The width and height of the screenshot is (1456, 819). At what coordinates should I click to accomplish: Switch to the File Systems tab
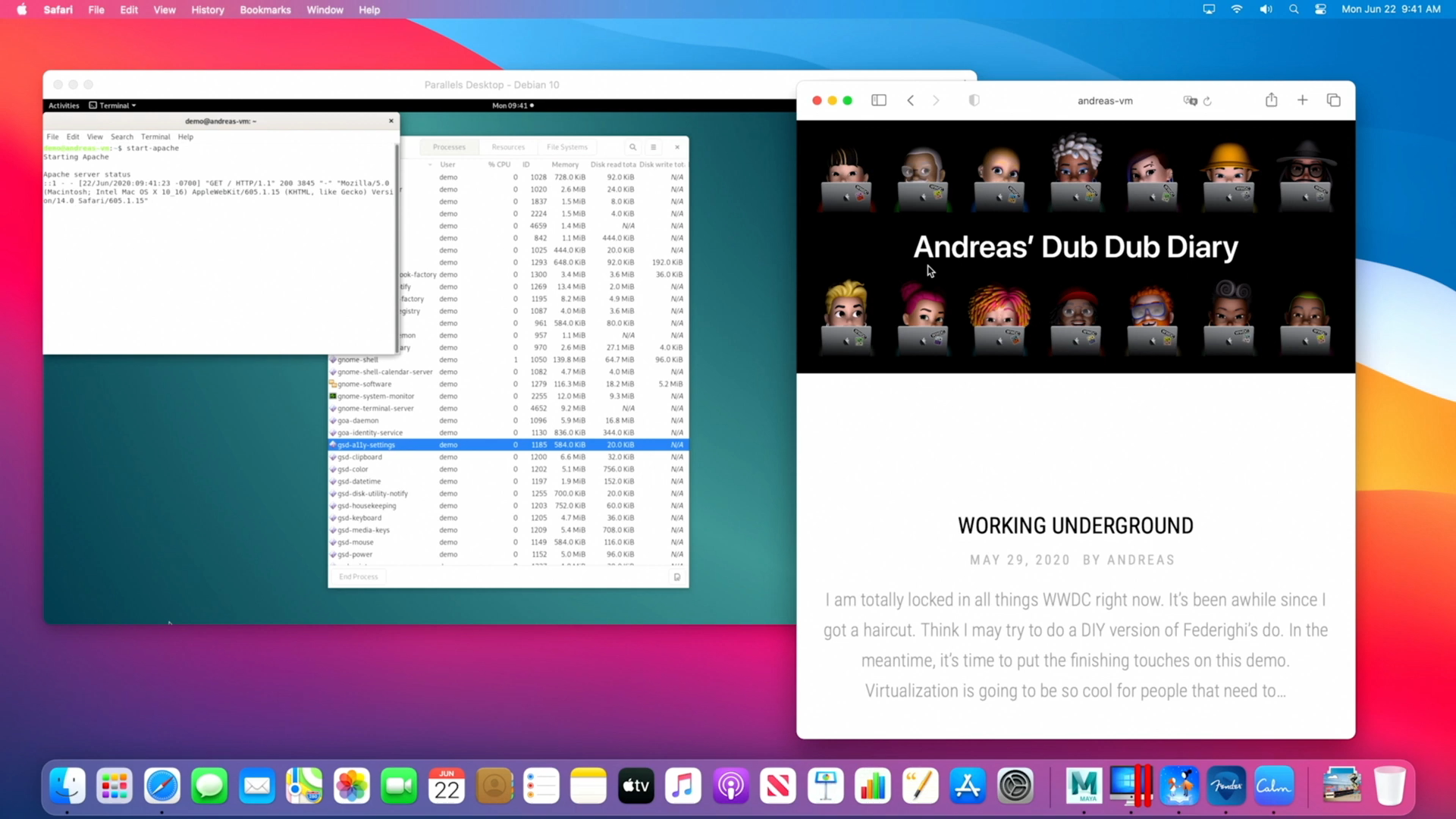[x=566, y=147]
